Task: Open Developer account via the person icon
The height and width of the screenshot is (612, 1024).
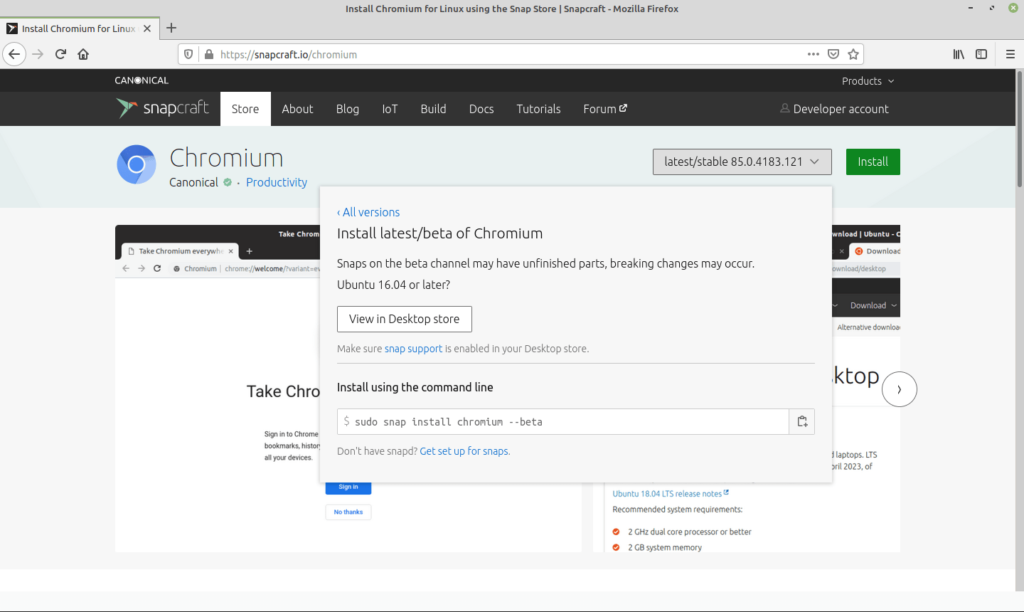Action: (x=833, y=108)
